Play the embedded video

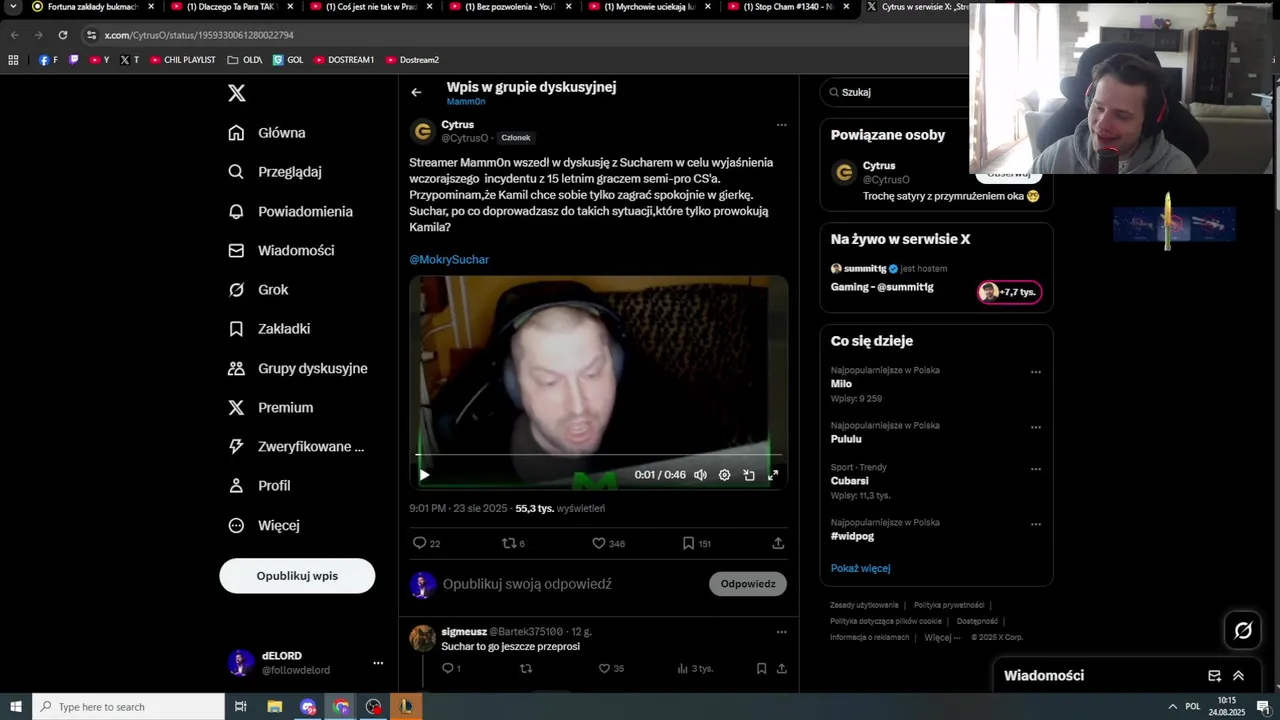pyautogui.click(x=424, y=475)
